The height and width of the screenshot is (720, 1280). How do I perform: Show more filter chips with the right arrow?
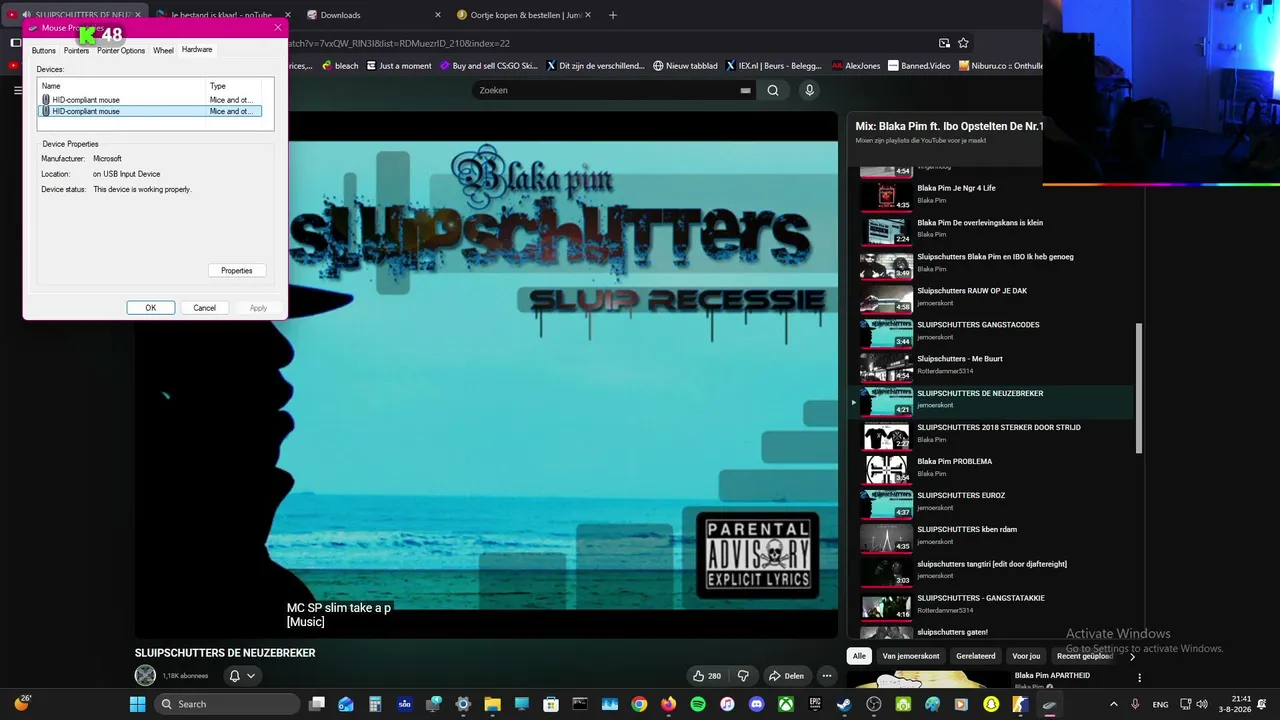click(1132, 657)
